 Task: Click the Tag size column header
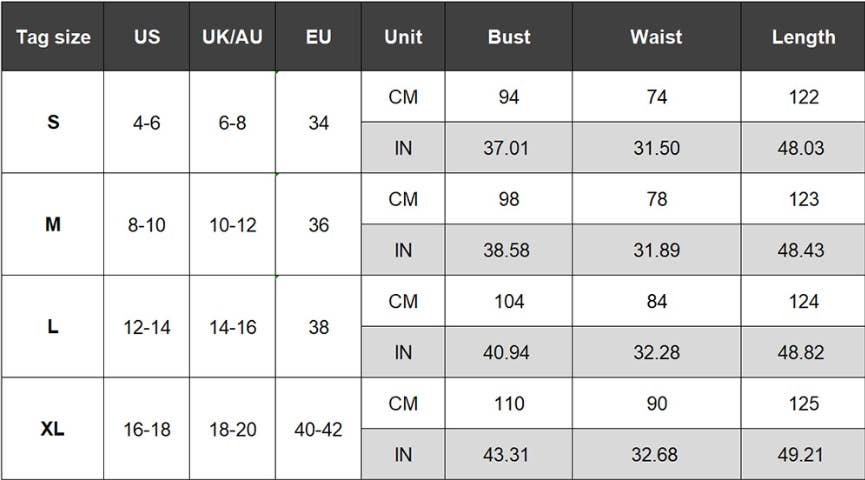click(53, 37)
